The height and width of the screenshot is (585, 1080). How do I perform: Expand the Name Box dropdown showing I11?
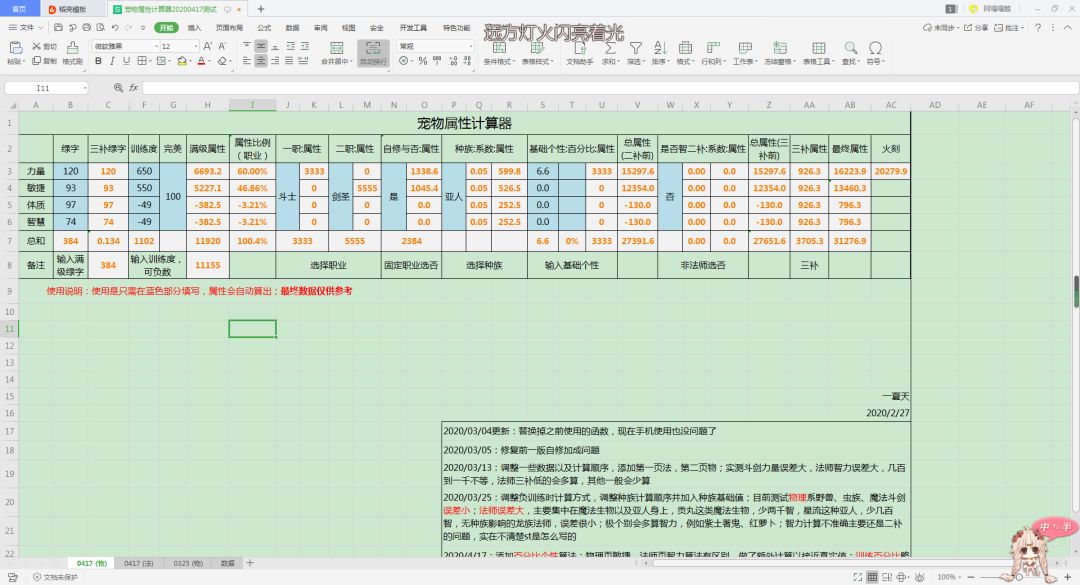click(x=85, y=88)
